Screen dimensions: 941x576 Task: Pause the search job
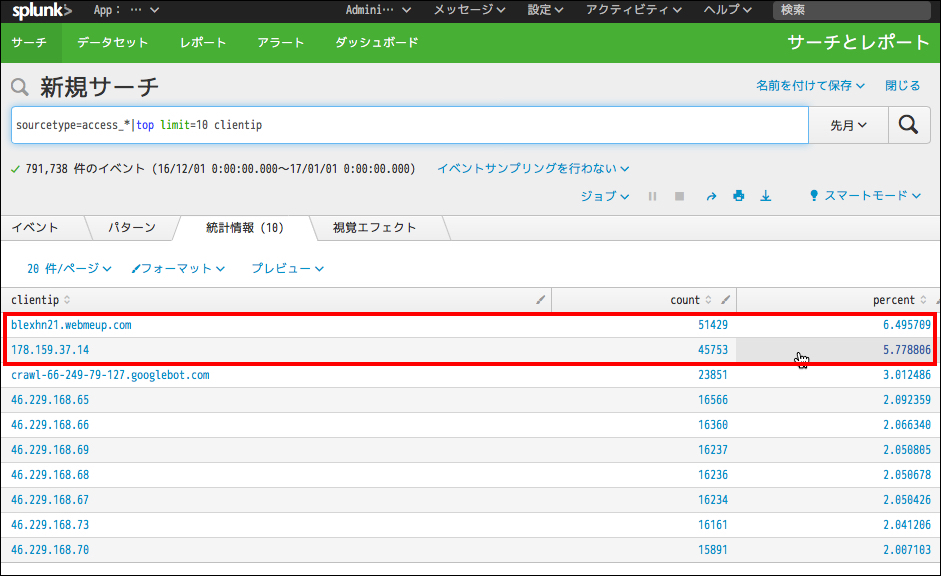[653, 197]
